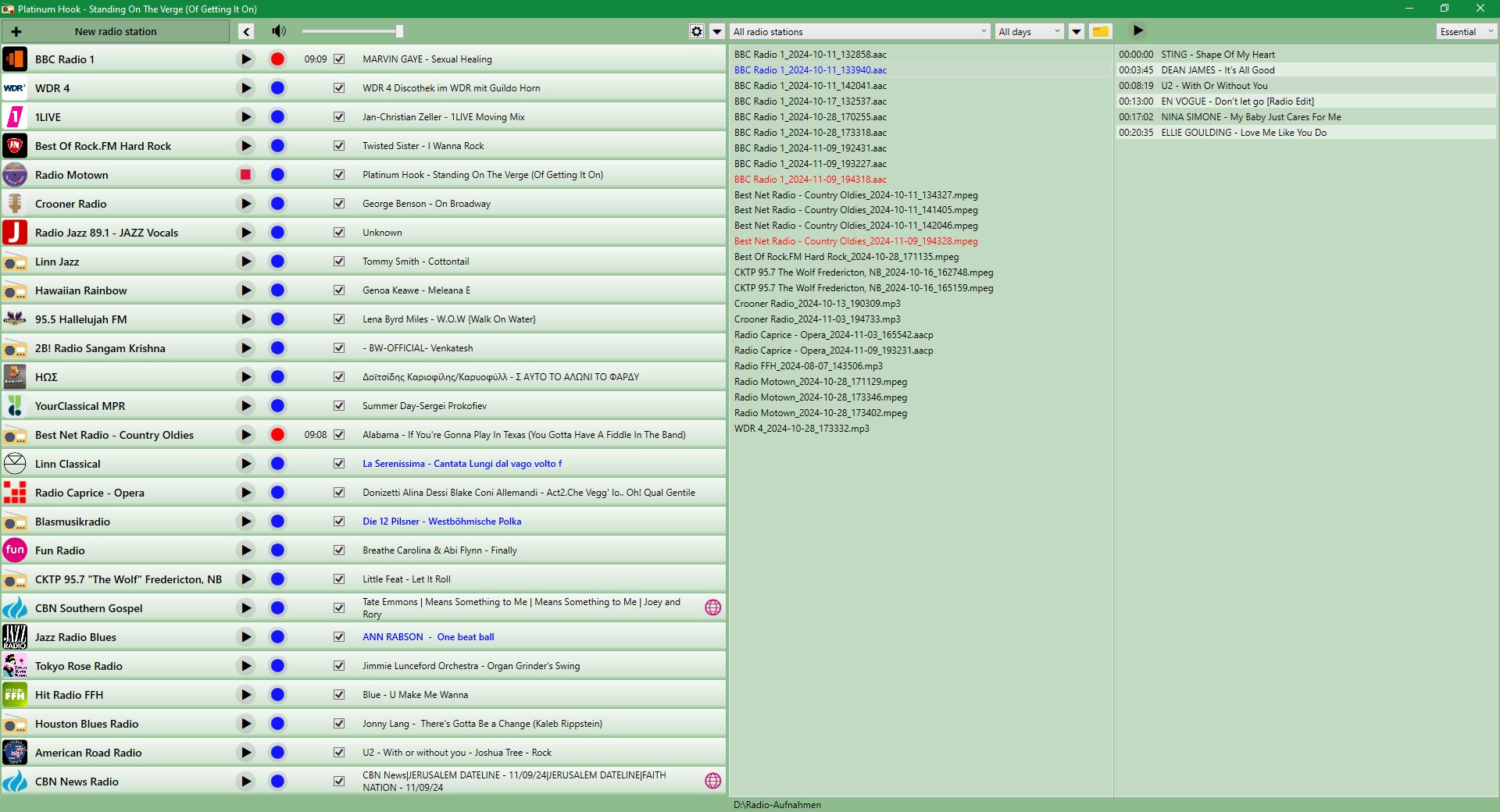Screen dimensions: 1500x812
Task: Uncheck the BBC Radio 1 checkbox
Action: click(x=339, y=59)
